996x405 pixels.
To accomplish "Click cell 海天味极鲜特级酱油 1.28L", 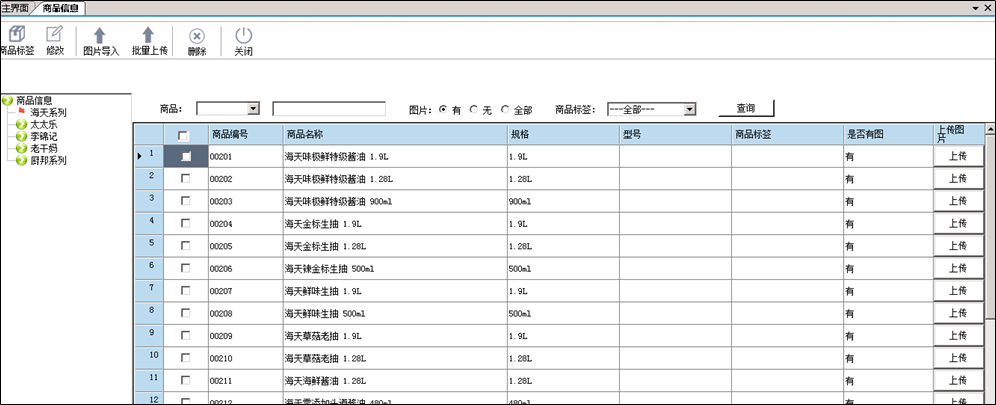I will point(395,179).
